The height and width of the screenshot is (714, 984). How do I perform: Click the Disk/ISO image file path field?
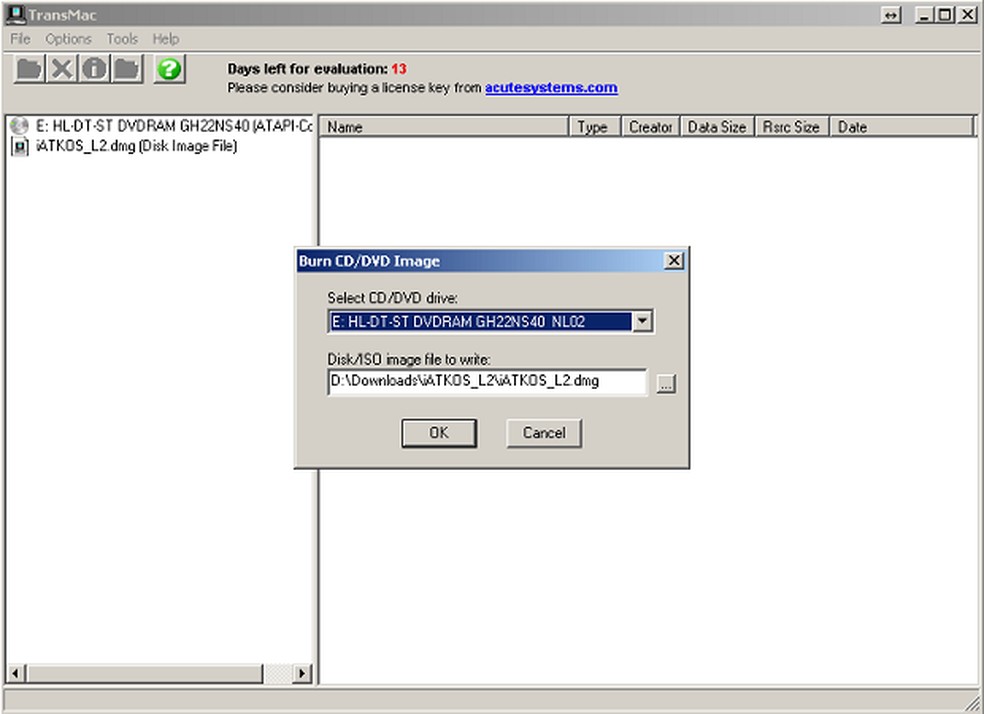pyautogui.click(x=487, y=381)
